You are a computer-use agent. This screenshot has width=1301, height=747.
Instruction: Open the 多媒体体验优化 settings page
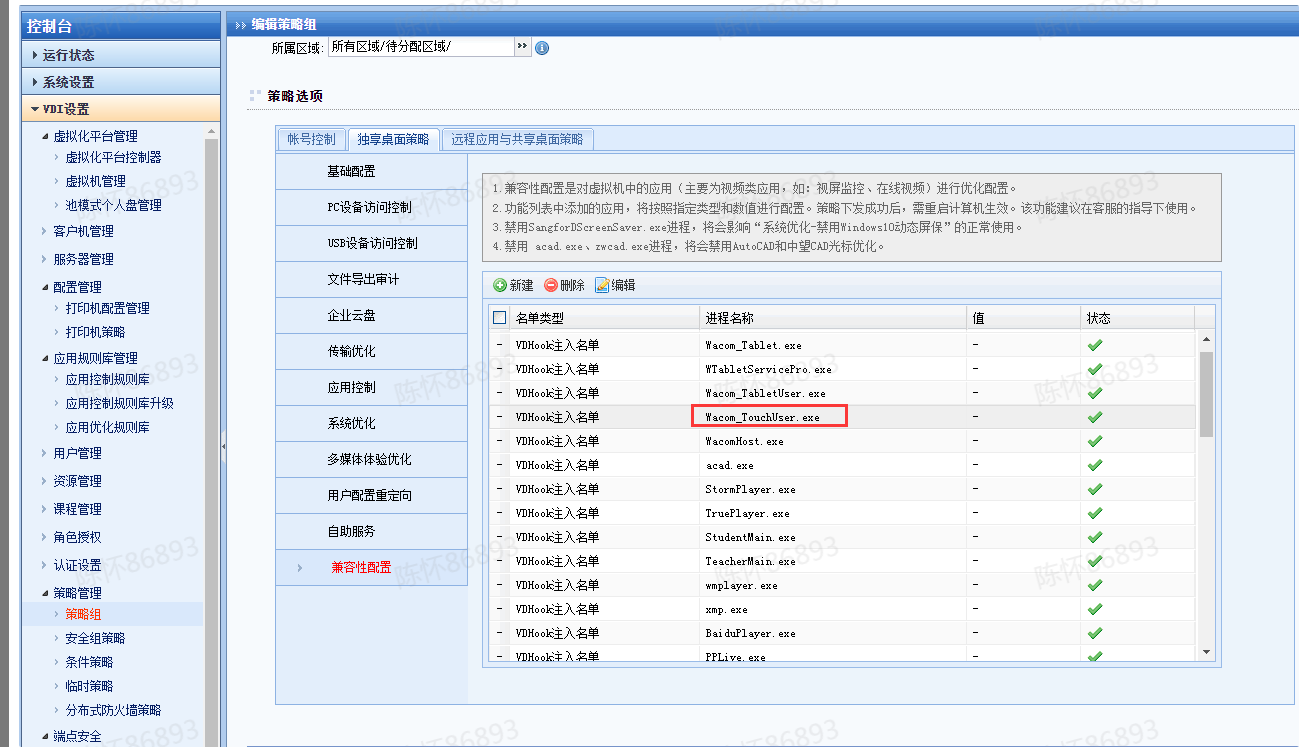(x=371, y=459)
